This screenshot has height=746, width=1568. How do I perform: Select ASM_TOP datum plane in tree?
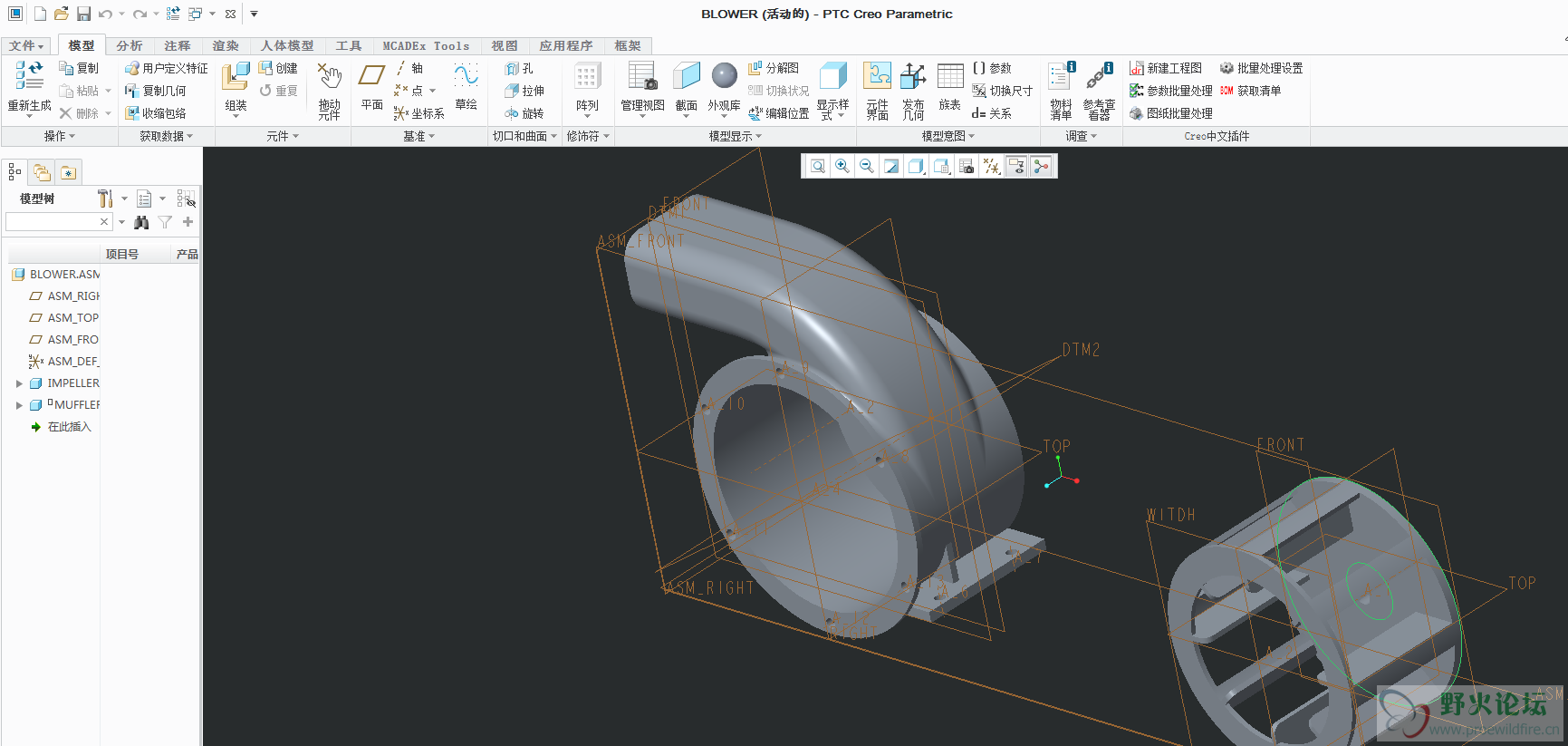coord(64,317)
